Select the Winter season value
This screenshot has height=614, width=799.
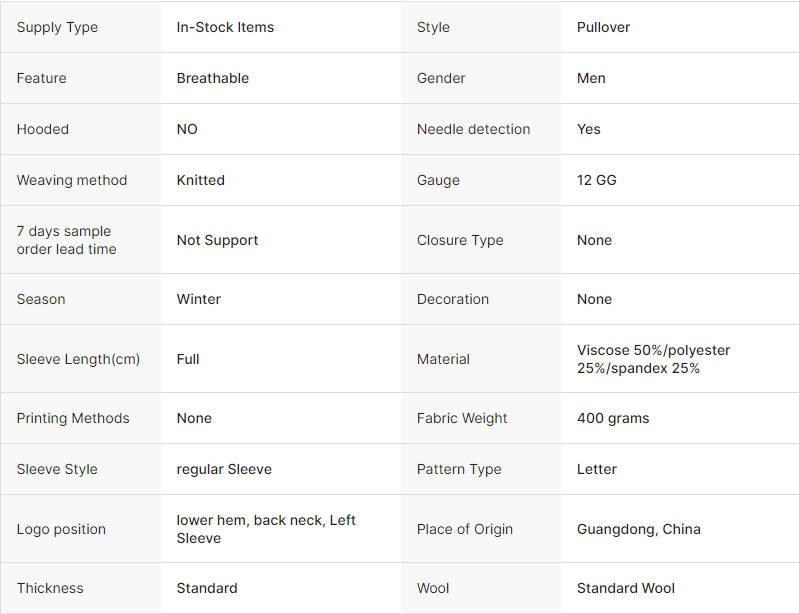tap(199, 299)
